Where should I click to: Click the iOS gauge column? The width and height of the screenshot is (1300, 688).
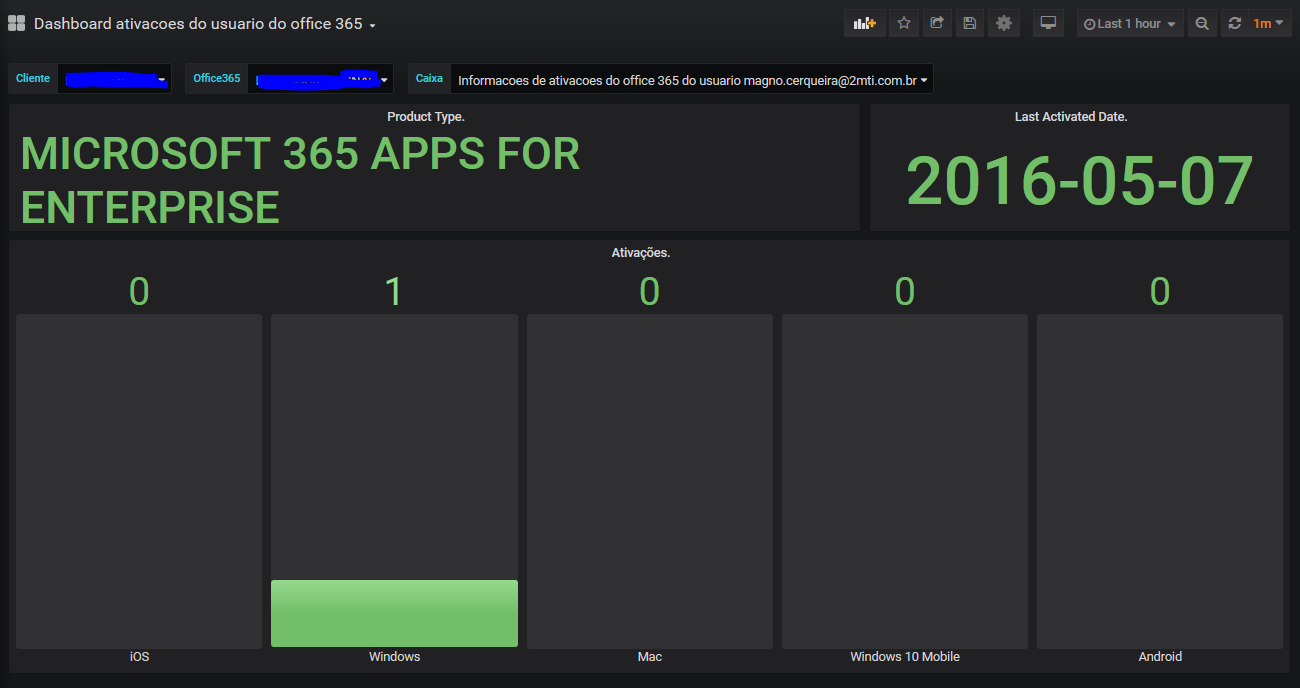[139, 481]
